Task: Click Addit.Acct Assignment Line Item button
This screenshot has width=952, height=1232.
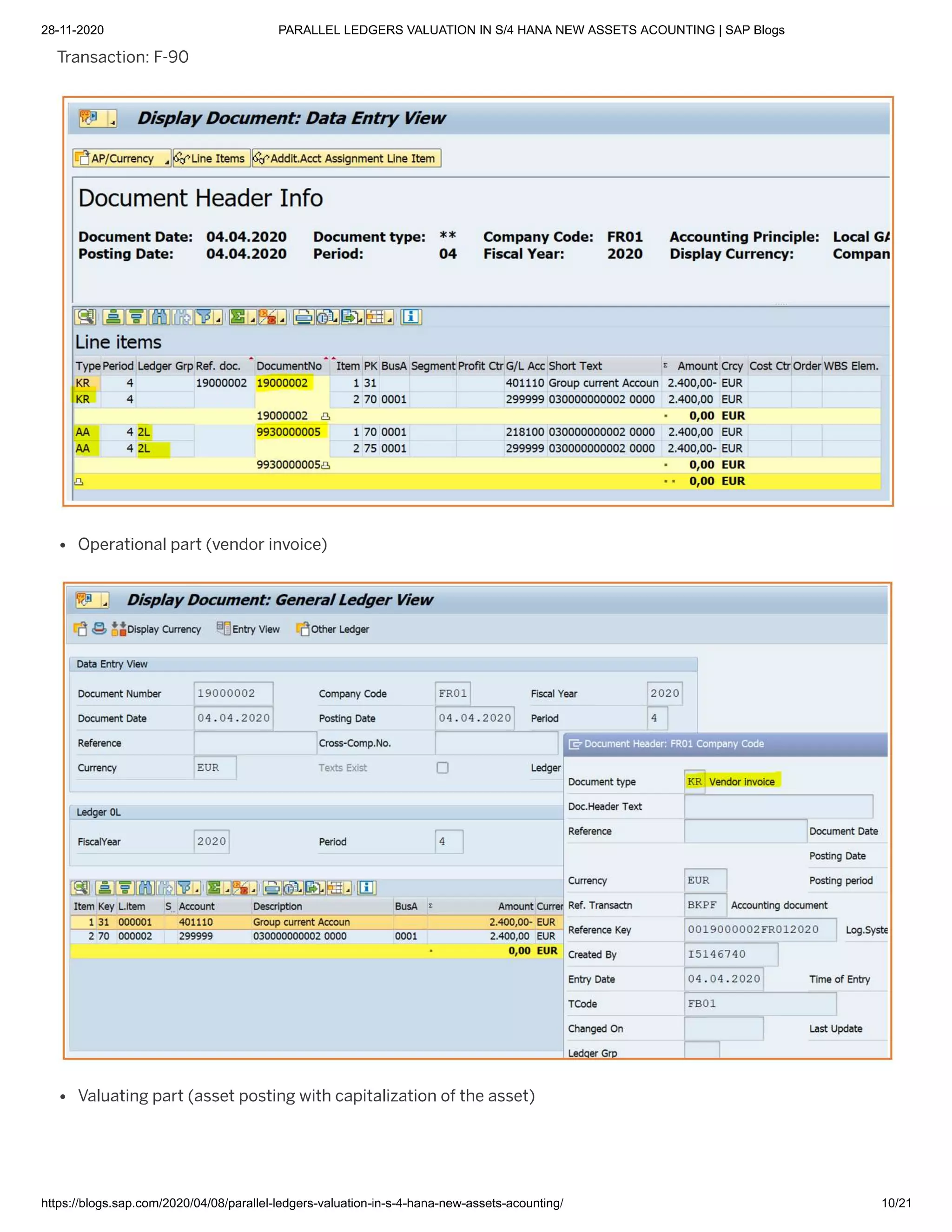Action: 346,159
